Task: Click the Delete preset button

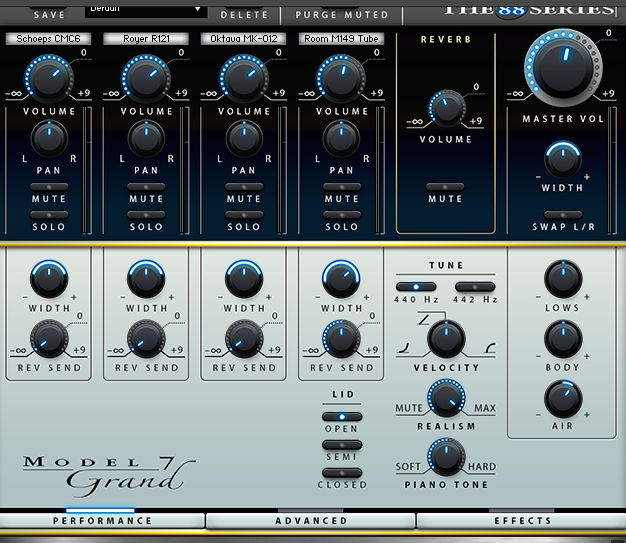Action: coord(244,15)
